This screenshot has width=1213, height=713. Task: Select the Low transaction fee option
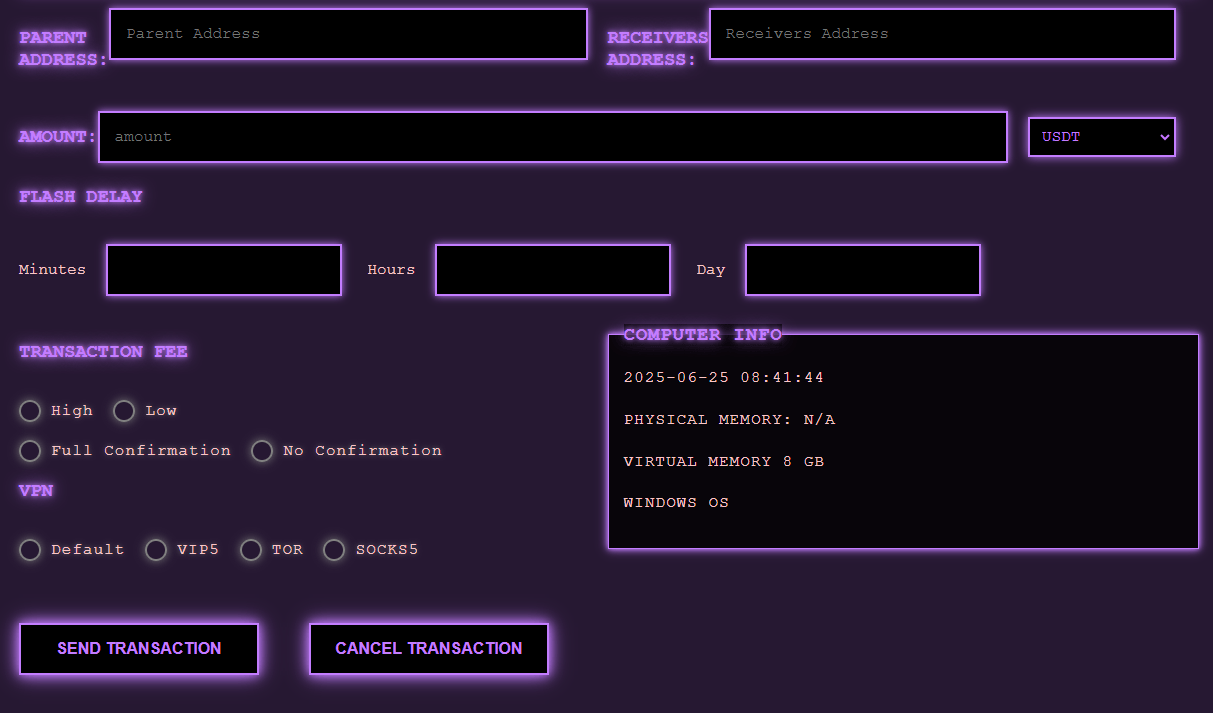124,411
